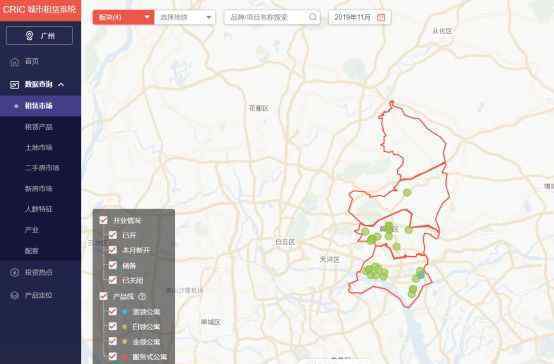The image size is (554, 364).
Task: Uncheck the 服务式公寓 checkbox
Action: pos(113,356)
